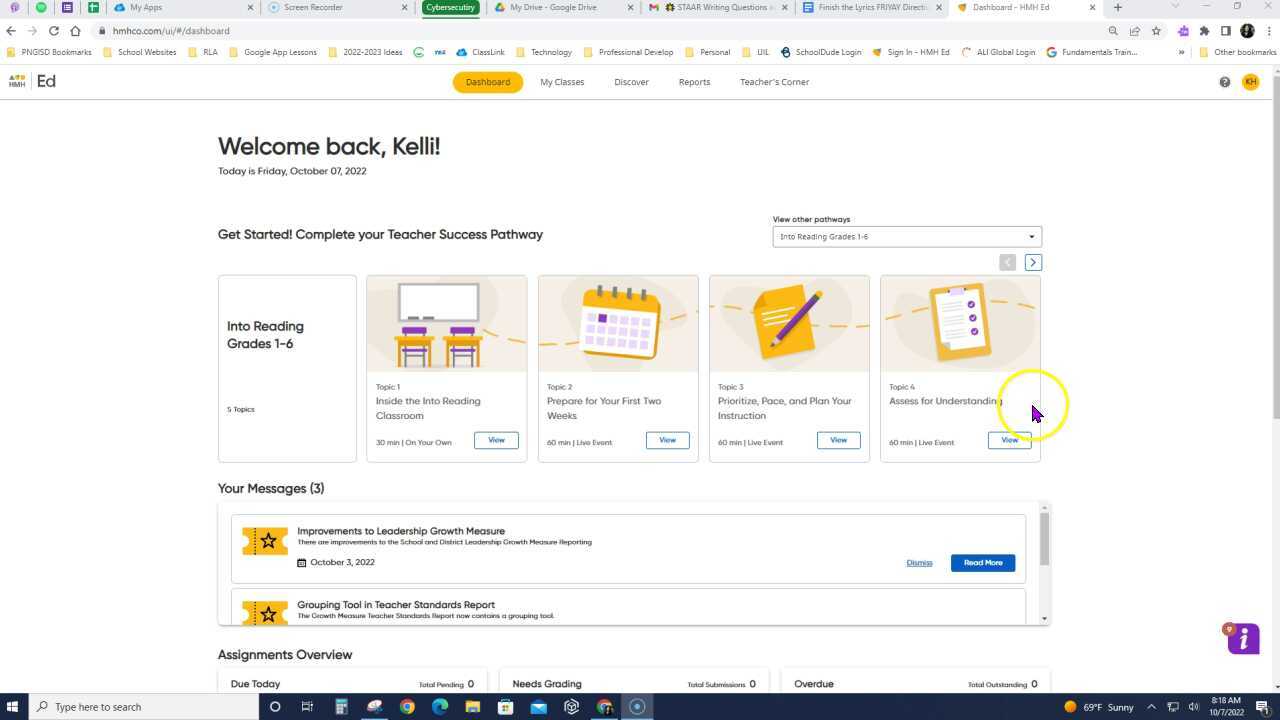Open the Into Reading Grades 1-6 pathways dropdown
Image resolution: width=1280 pixels, height=720 pixels.
905,236
